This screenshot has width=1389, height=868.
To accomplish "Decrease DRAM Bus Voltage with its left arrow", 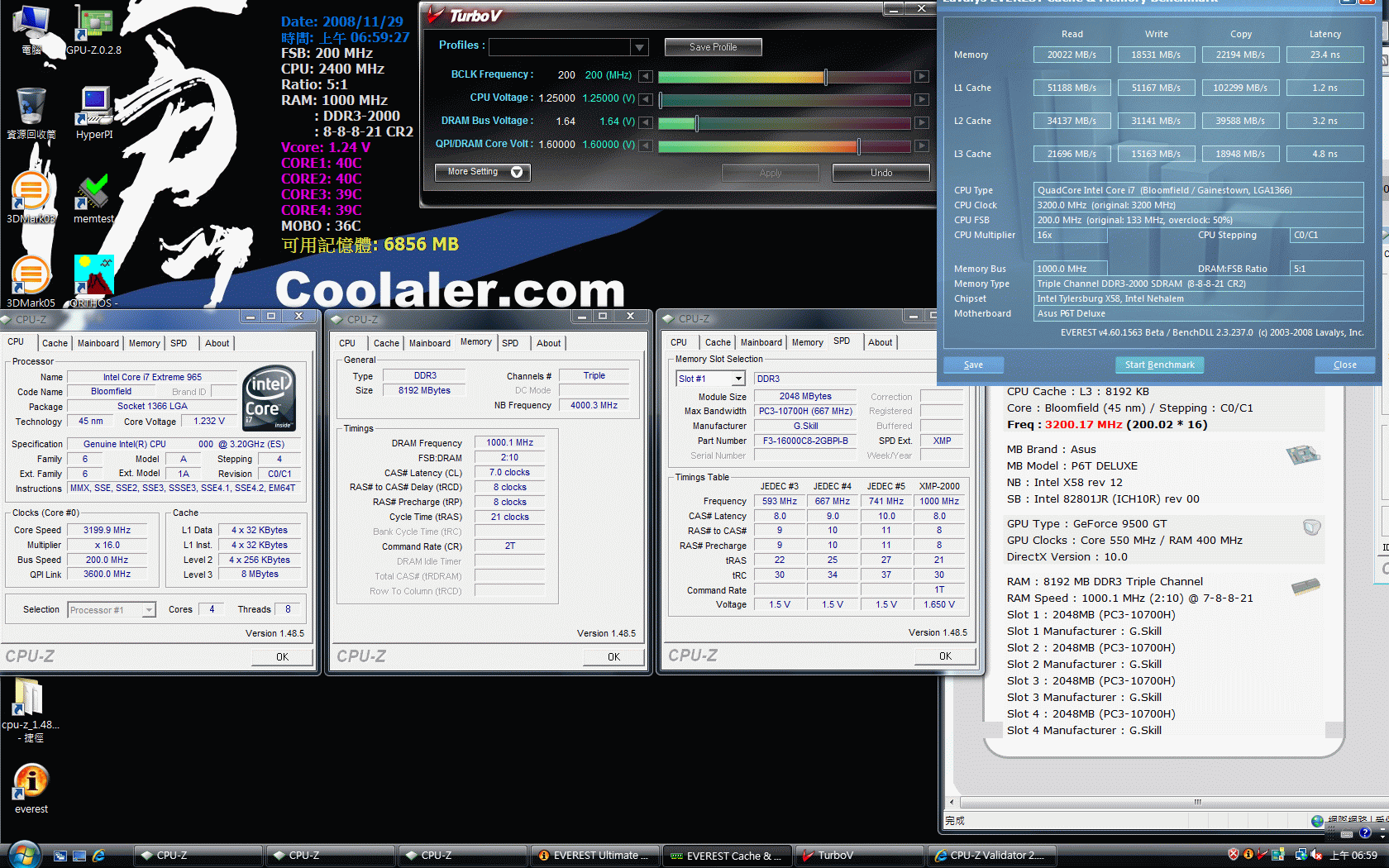I will point(646,122).
